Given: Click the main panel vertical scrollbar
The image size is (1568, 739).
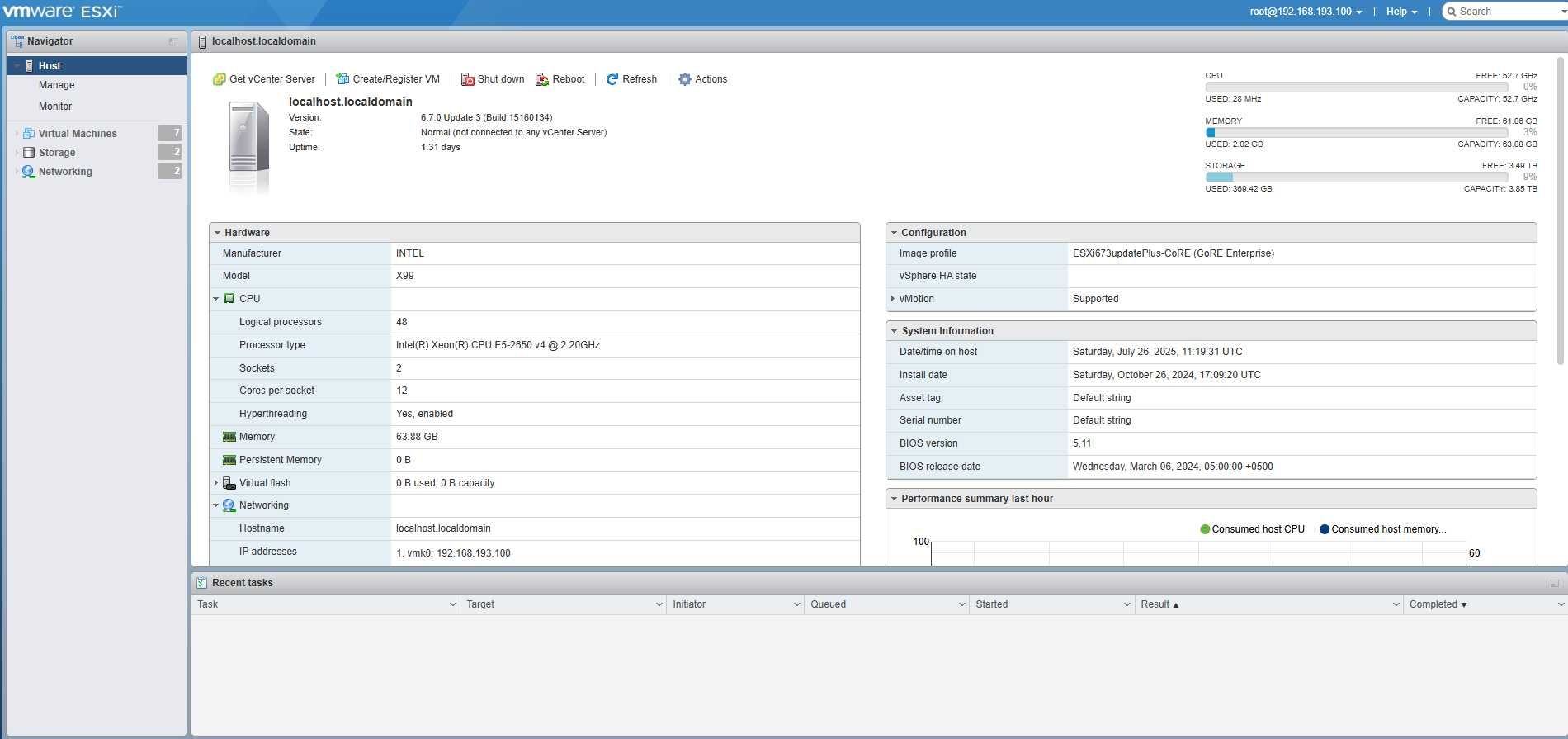Looking at the screenshot, I should coord(1561,211).
